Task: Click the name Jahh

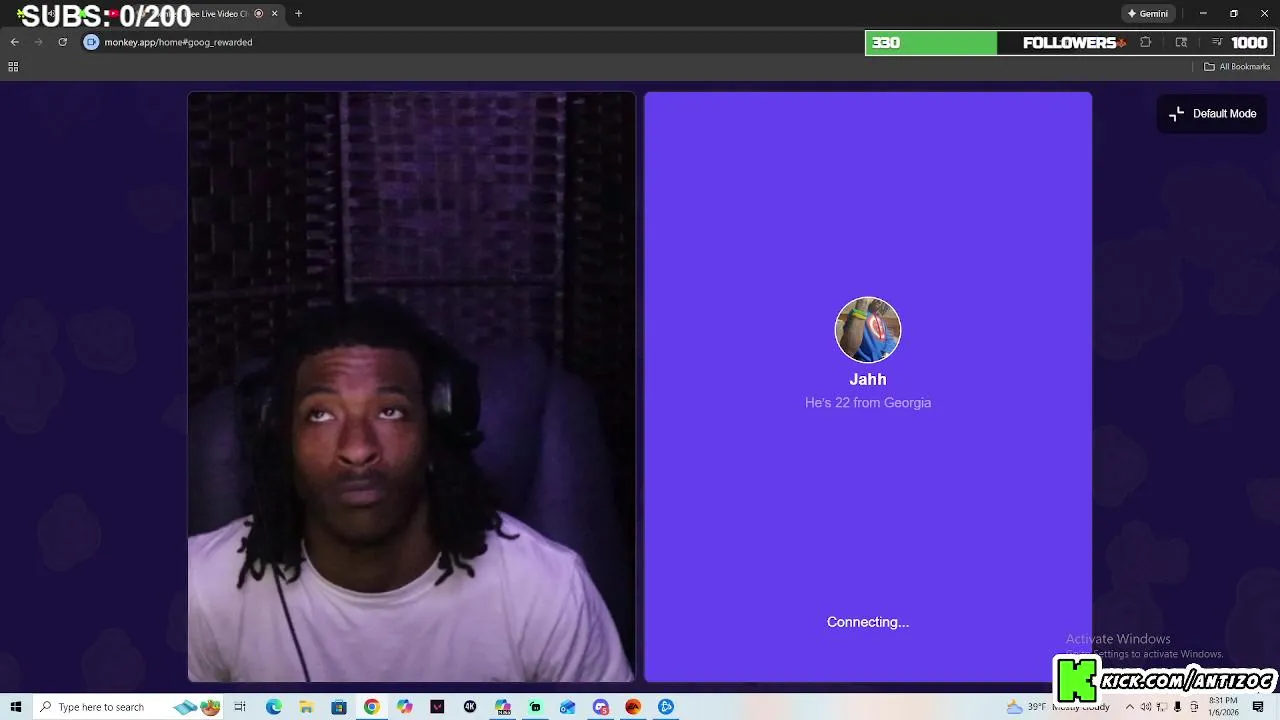Action: (x=868, y=380)
